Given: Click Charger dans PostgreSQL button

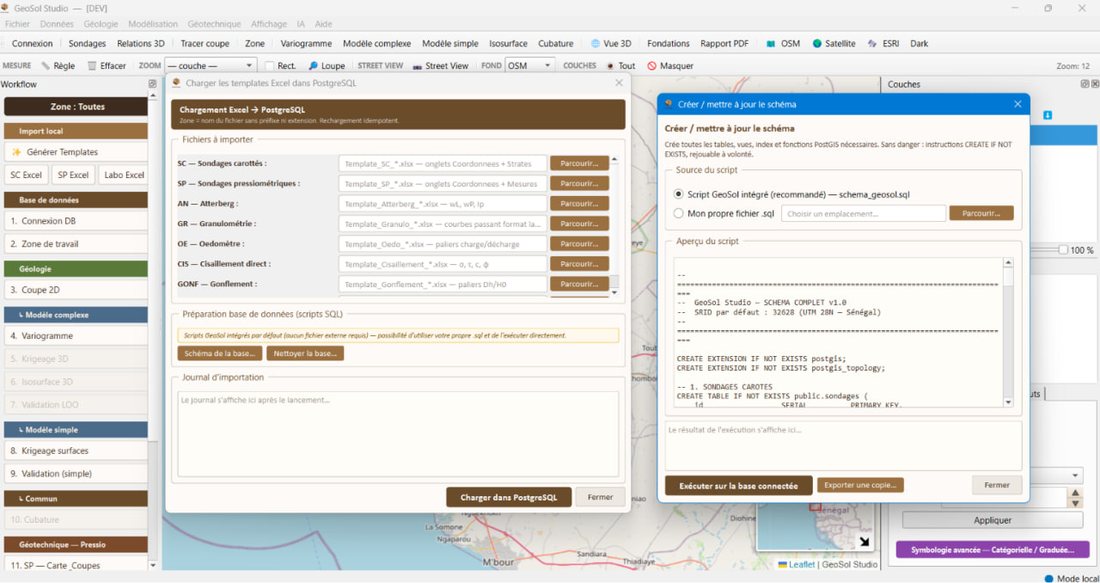Looking at the screenshot, I should click(509, 497).
